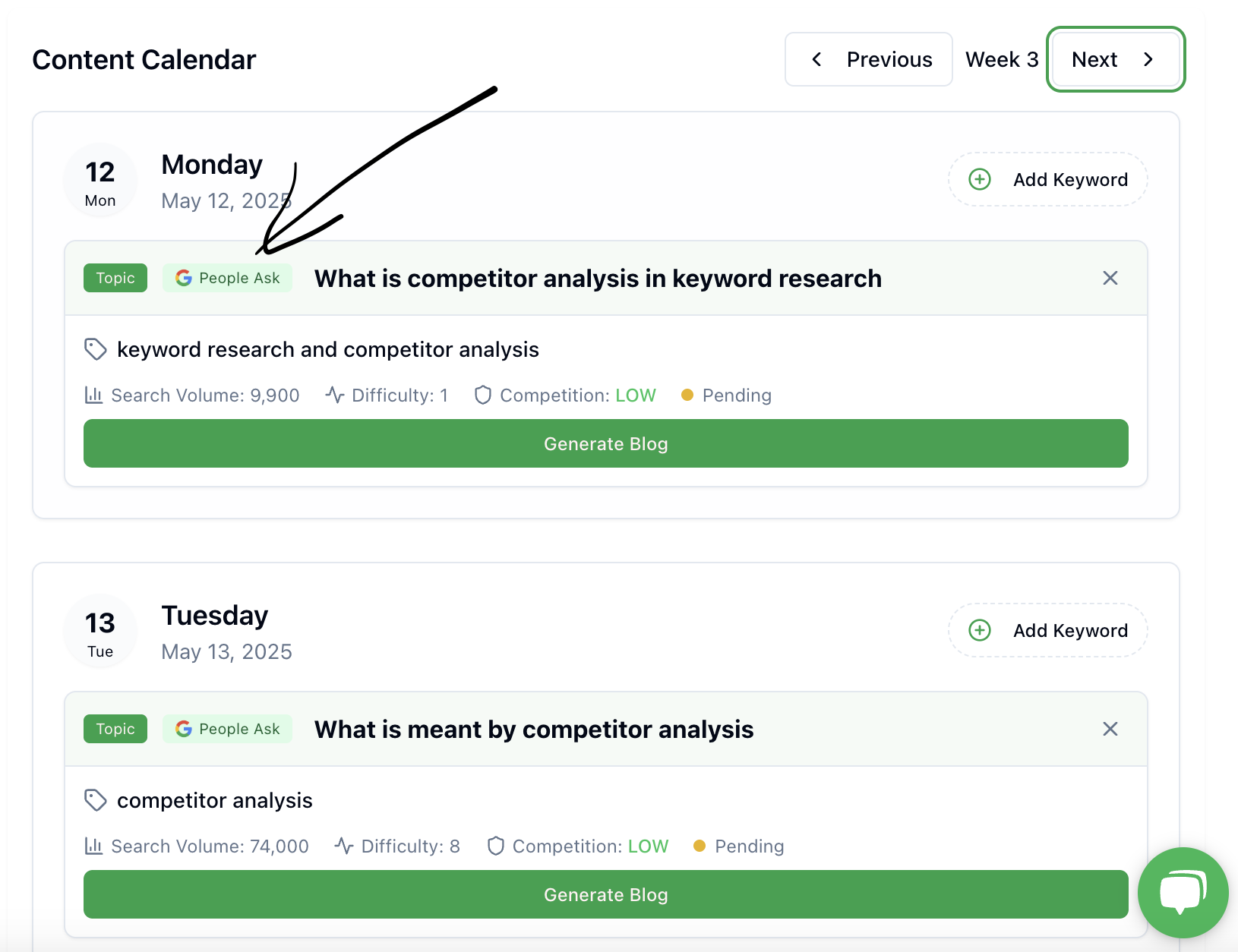Open the topic What is meant by competitor analysis
The image size is (1238, 952).
point(534,729)
